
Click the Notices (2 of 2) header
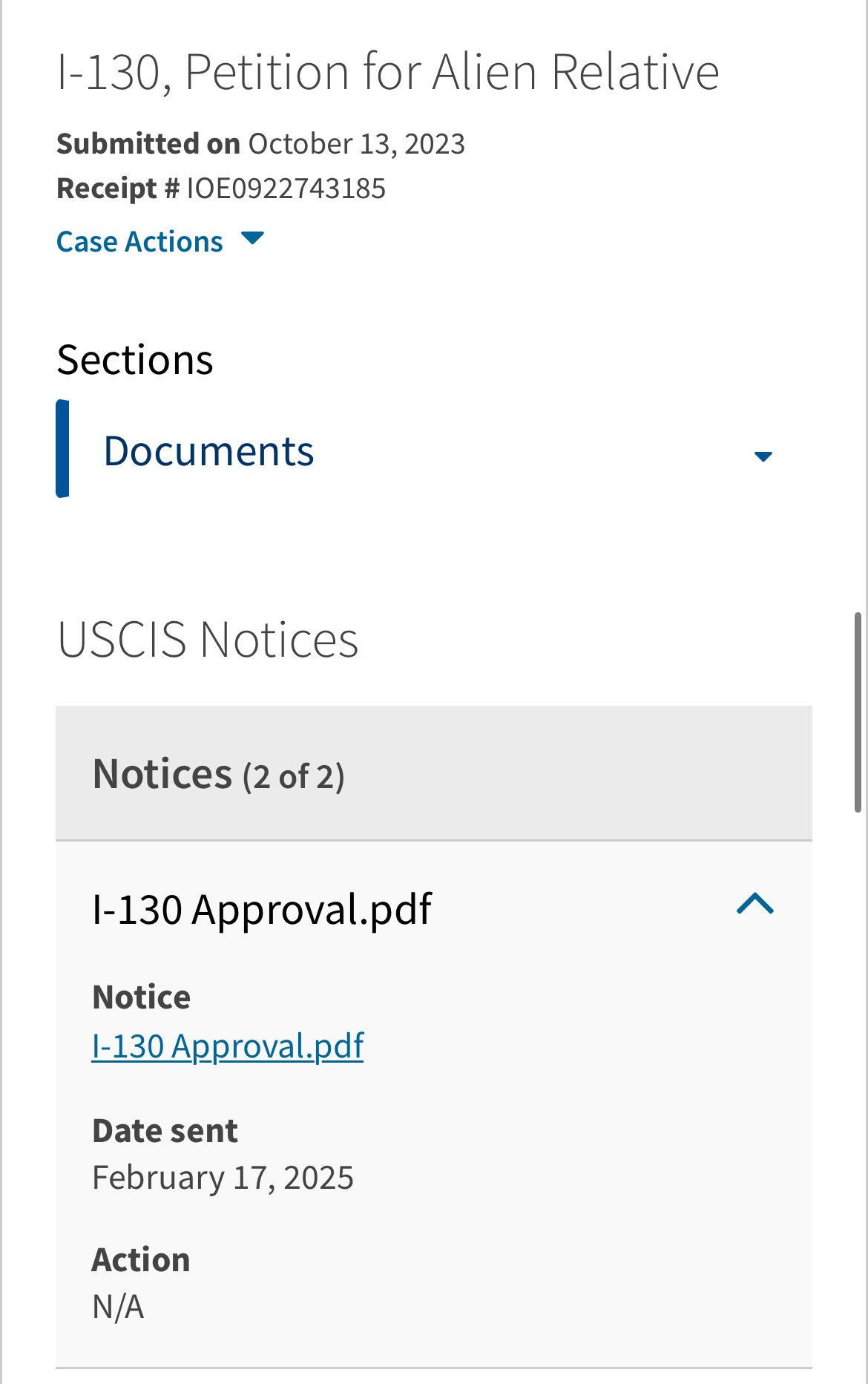tap(218, 775)
